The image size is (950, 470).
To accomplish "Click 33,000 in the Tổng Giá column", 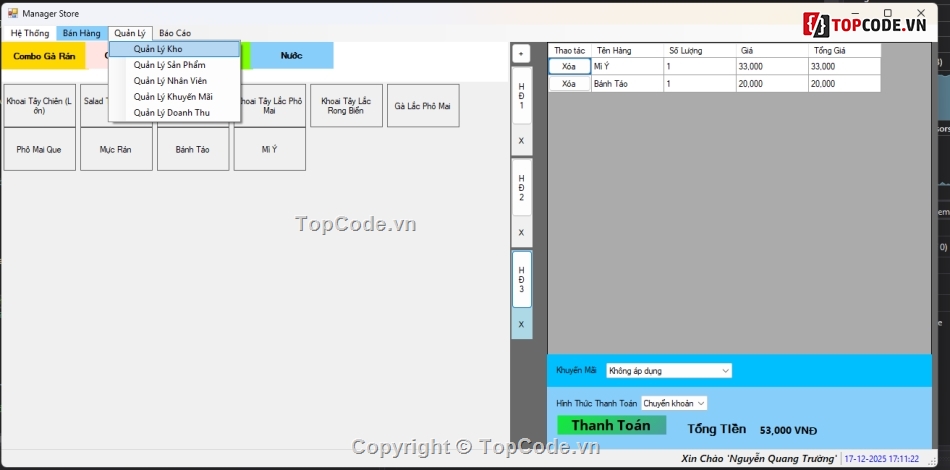I will 844,67.
